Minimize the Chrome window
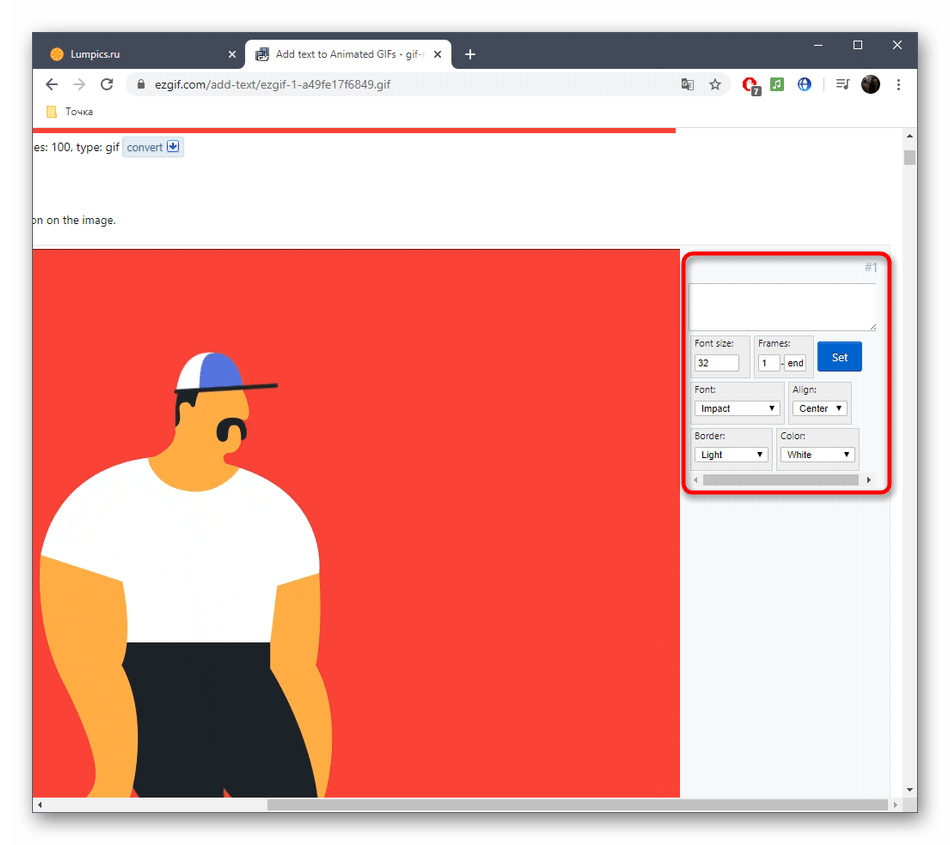Viewport: 950px width, 845px height. tap(818, 45)
